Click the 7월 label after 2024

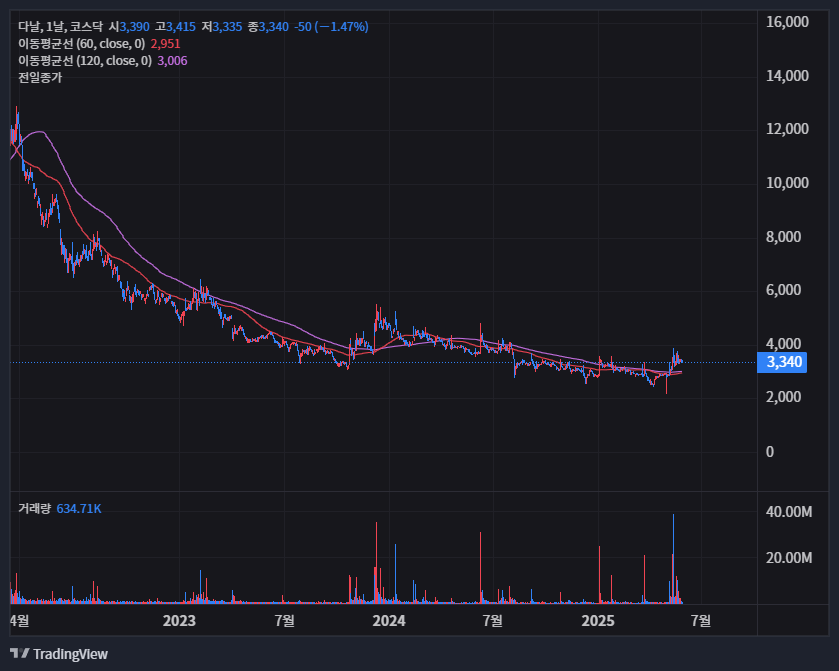pyautogui.click(x=492, y=621)
